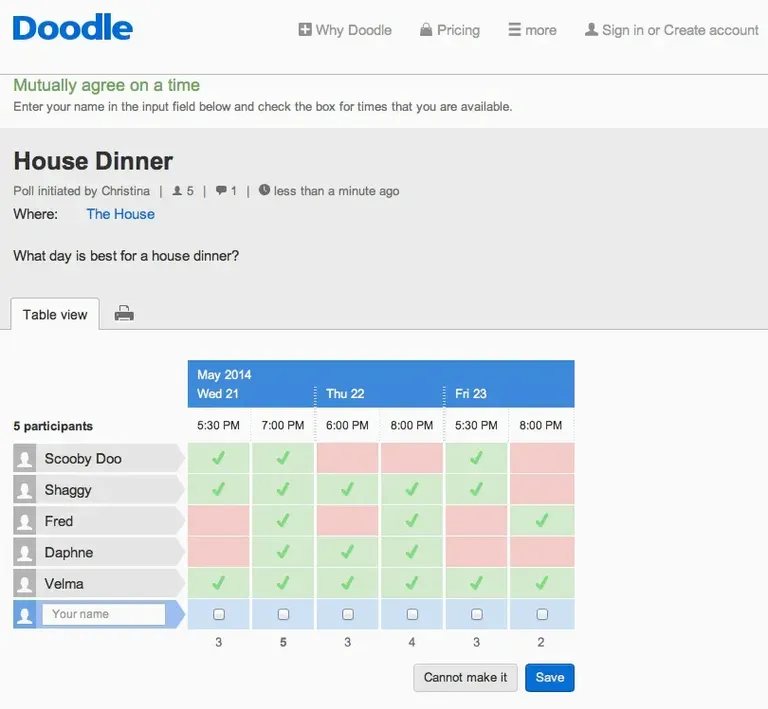Click Velma's avatar icon
The height and width of the screenshot is (709, 768).
pyautogui.click(x=26, y=584)
